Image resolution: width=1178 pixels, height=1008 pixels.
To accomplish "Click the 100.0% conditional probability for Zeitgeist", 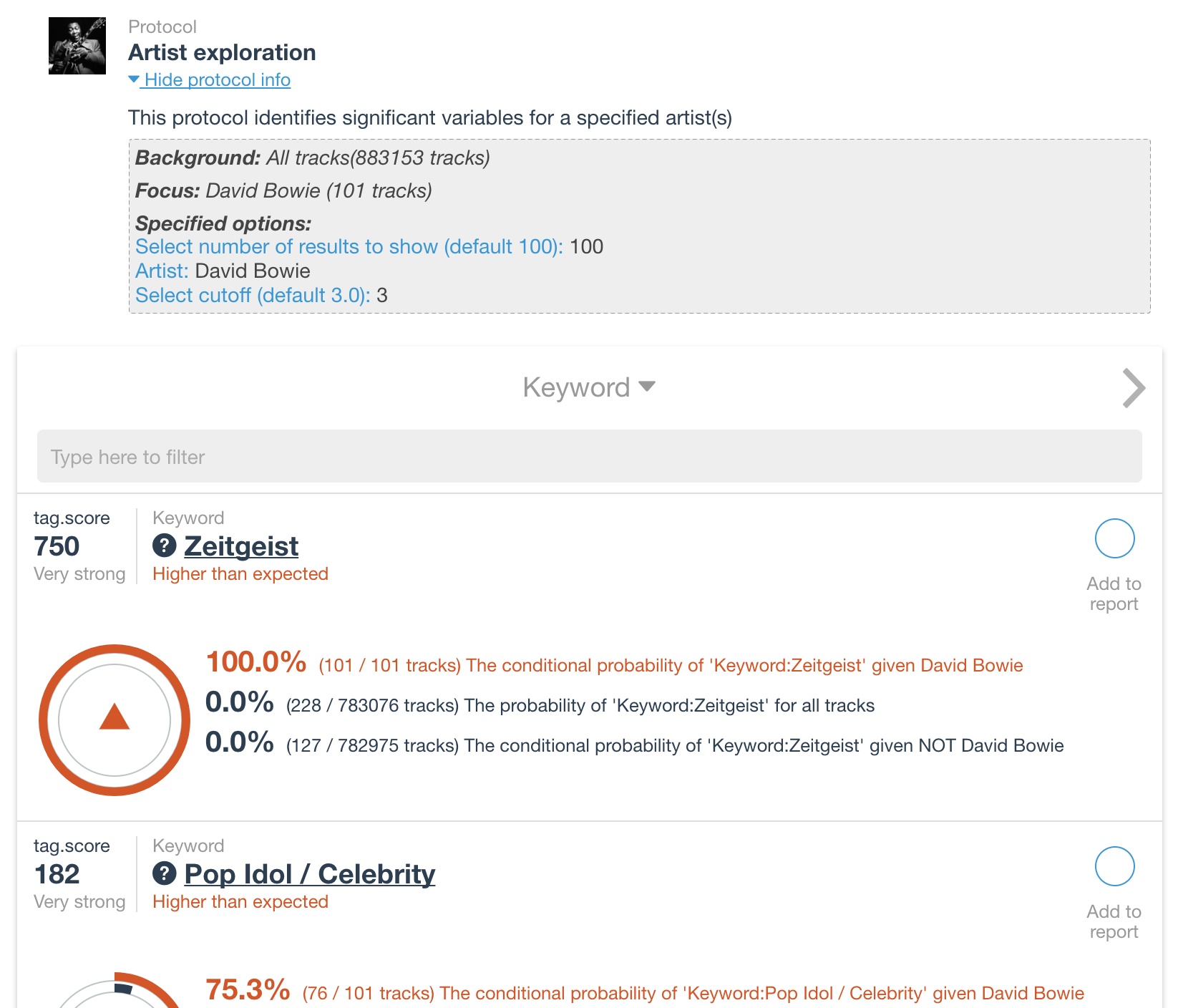I will [x=255, y=662].
